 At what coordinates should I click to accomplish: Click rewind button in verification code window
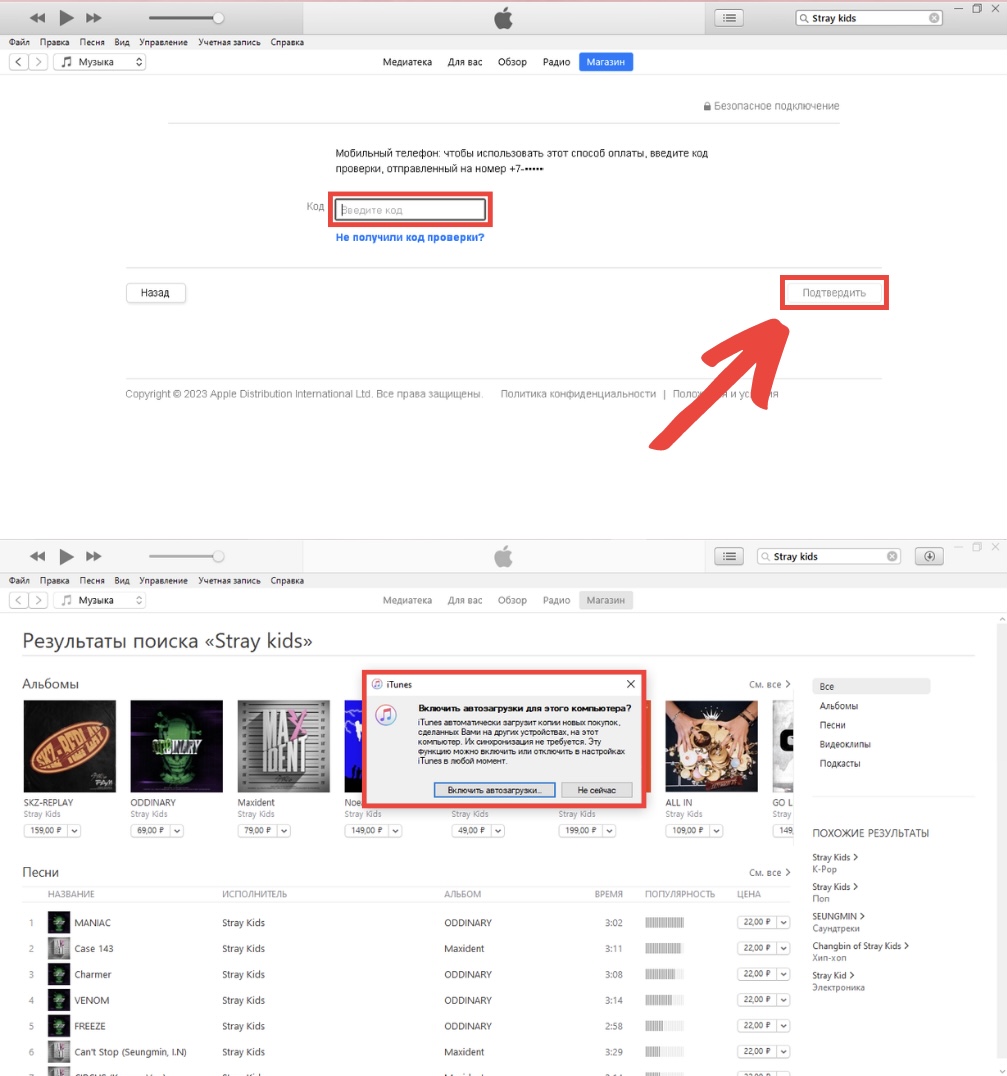point(38,18)
